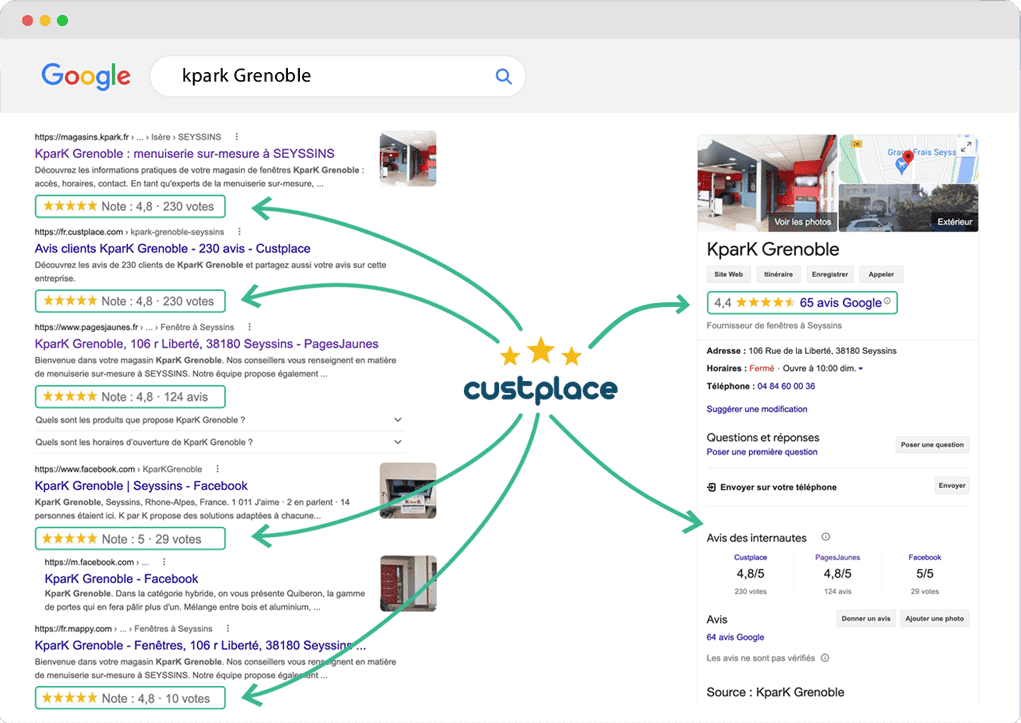
Task: Click info icon next to 65 avis Google
Action: pos(887,301)
